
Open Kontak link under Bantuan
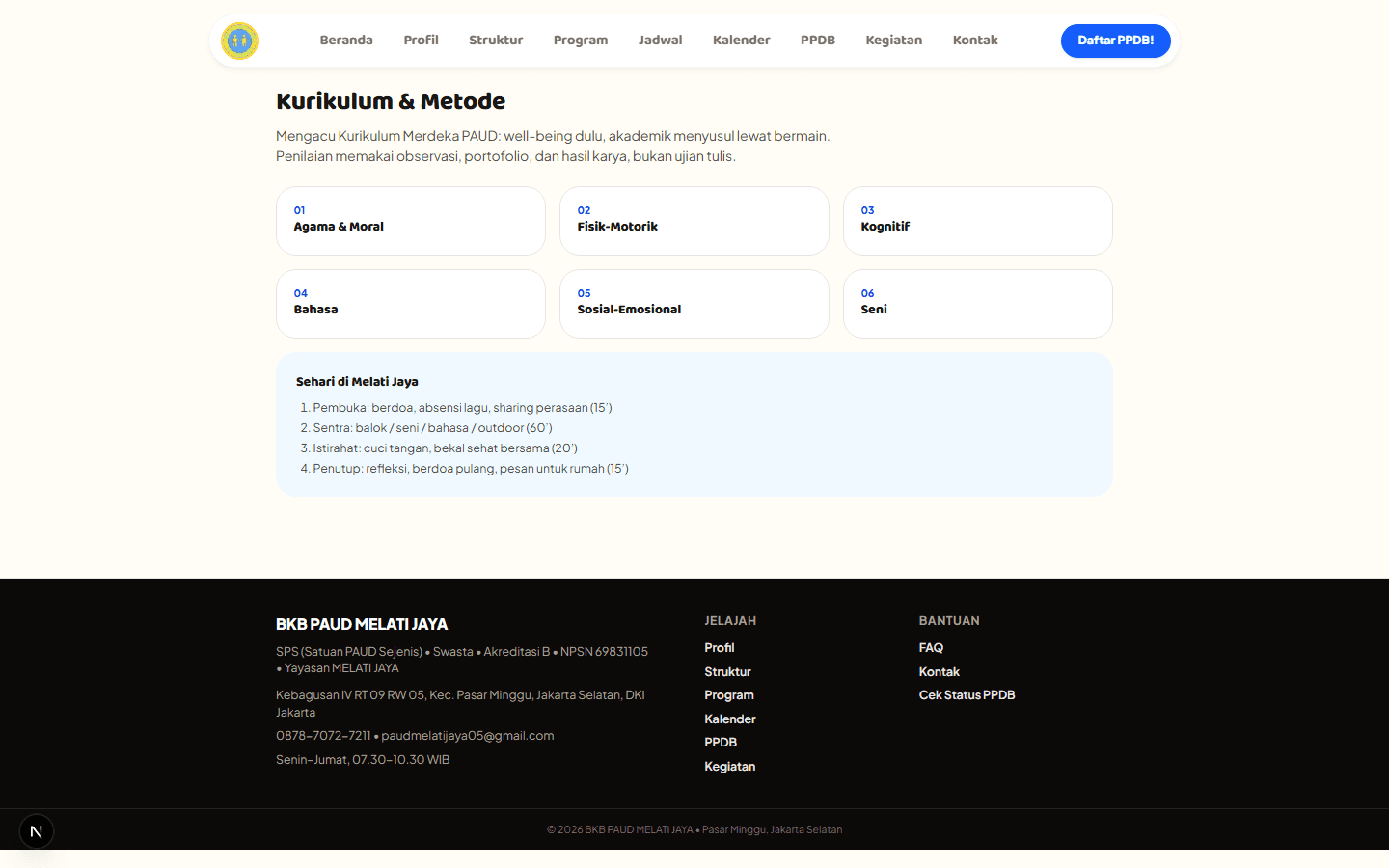940,672
